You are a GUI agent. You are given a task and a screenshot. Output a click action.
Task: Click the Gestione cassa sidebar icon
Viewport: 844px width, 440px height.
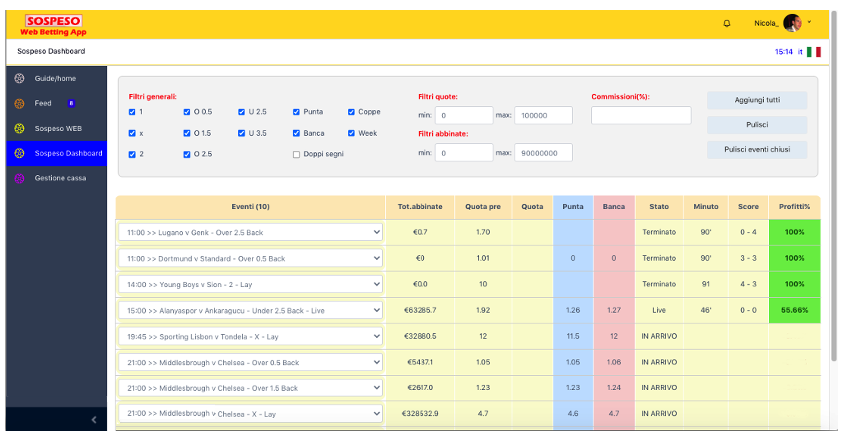(x=19, y=178)
